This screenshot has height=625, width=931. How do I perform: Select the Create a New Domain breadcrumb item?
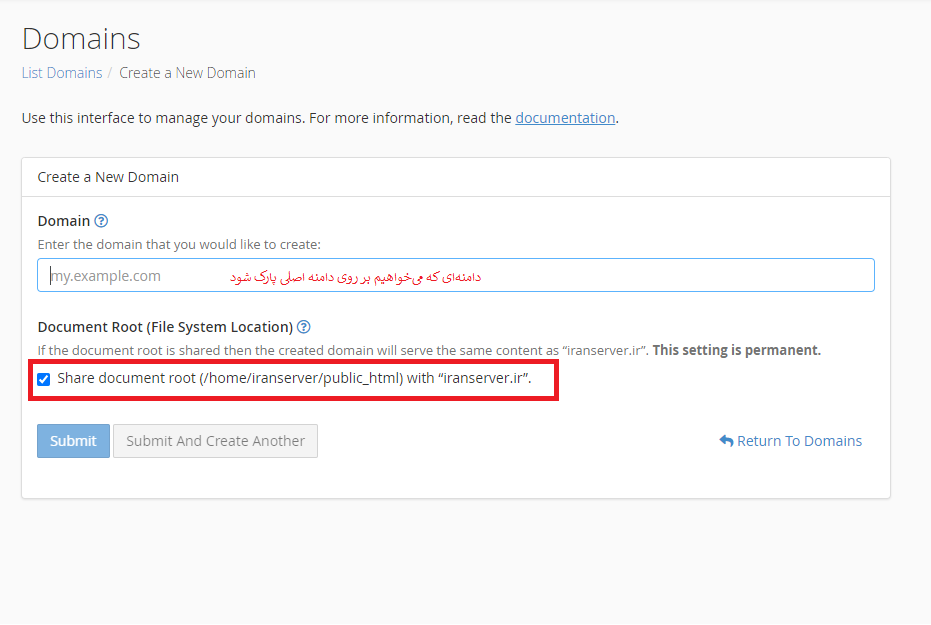point(187,73)
